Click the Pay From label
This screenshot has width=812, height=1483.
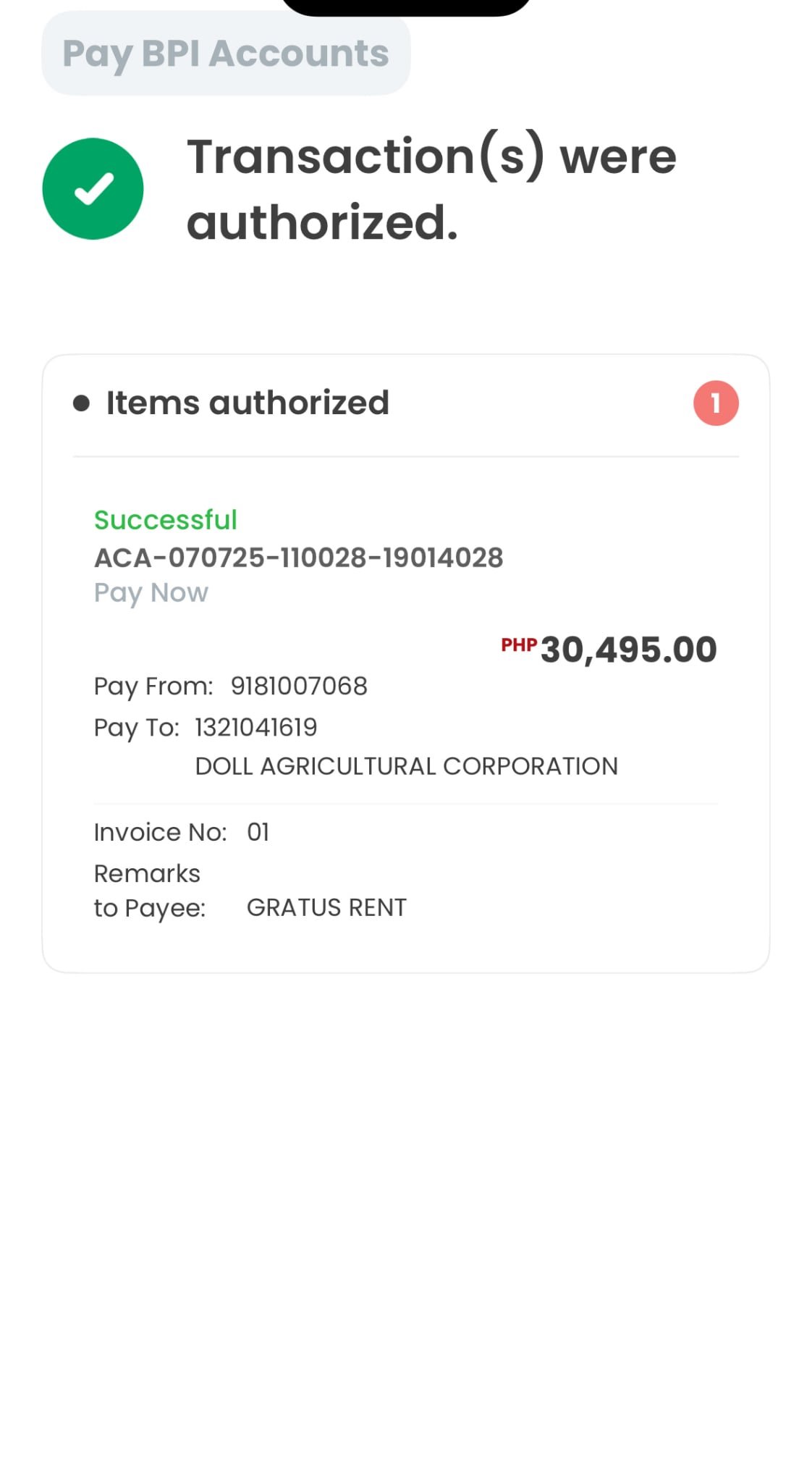(x=153, y=686)
